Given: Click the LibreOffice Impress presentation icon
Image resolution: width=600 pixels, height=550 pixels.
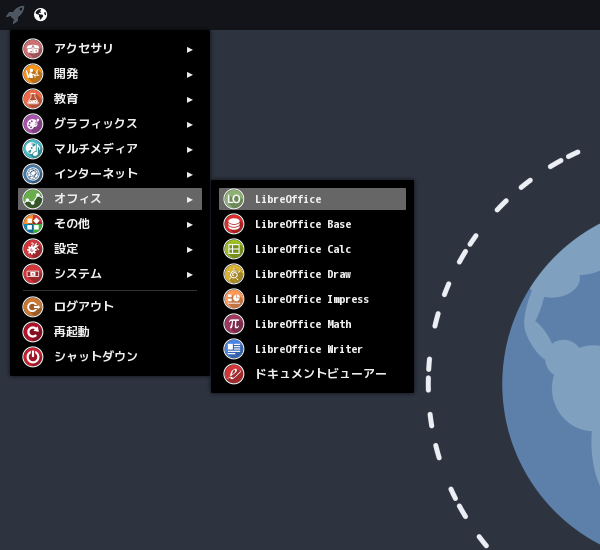Looking at the screenshot, I should [234, 299].
